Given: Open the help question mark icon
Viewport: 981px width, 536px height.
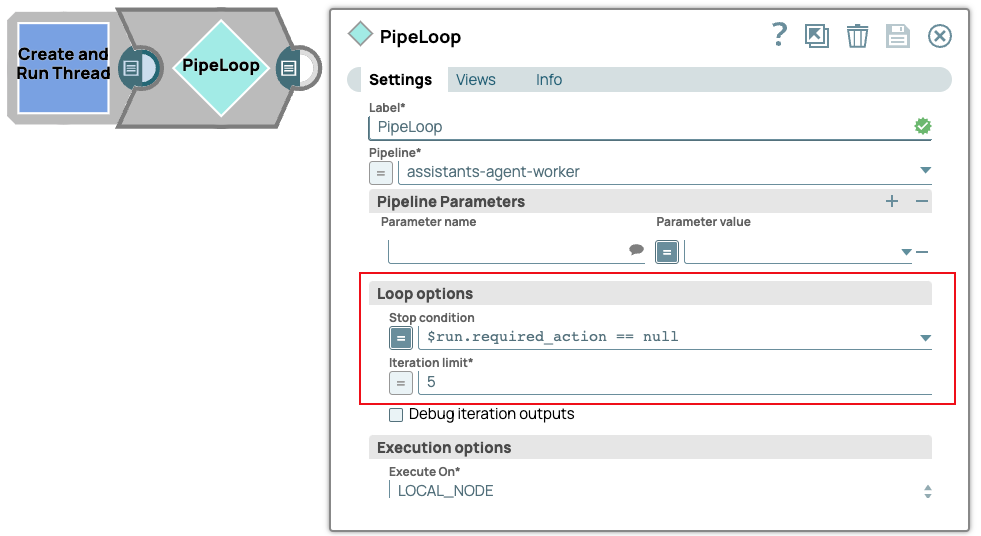Looking at the screenshot, I should pyautogui.click(x=780, y=36).
